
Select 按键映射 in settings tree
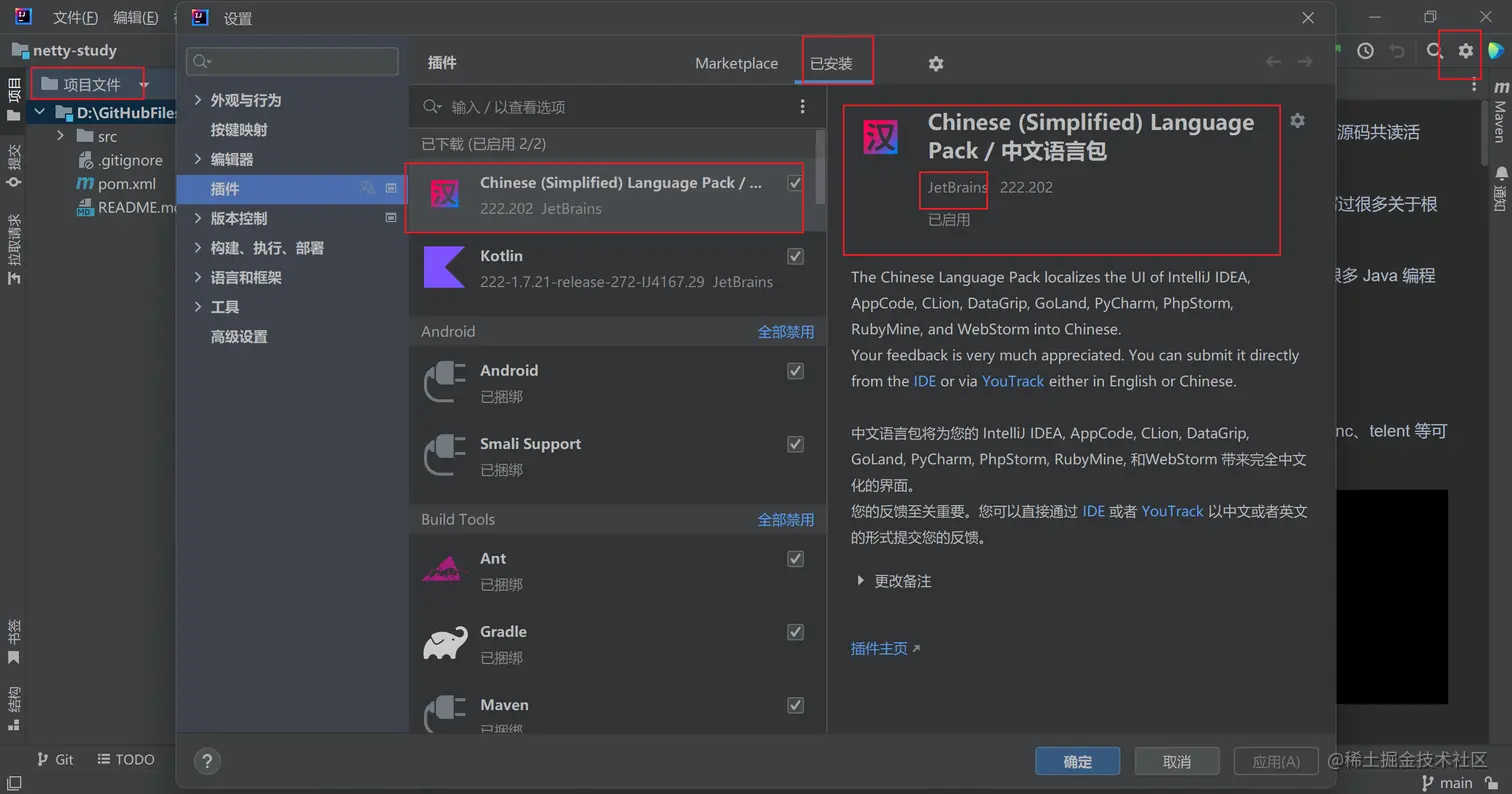click(239, 130)
